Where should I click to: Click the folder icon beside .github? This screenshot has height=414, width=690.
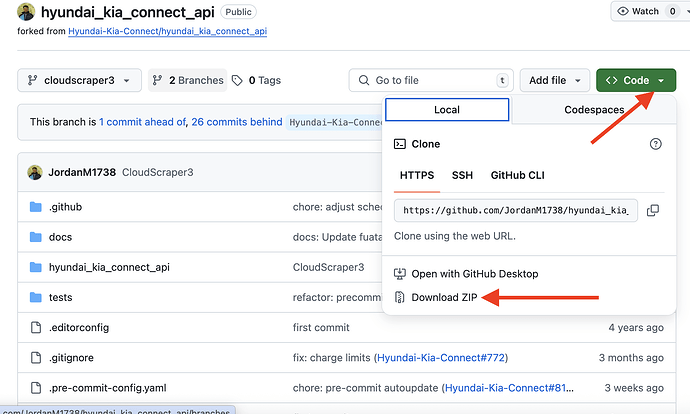(36, 207)
